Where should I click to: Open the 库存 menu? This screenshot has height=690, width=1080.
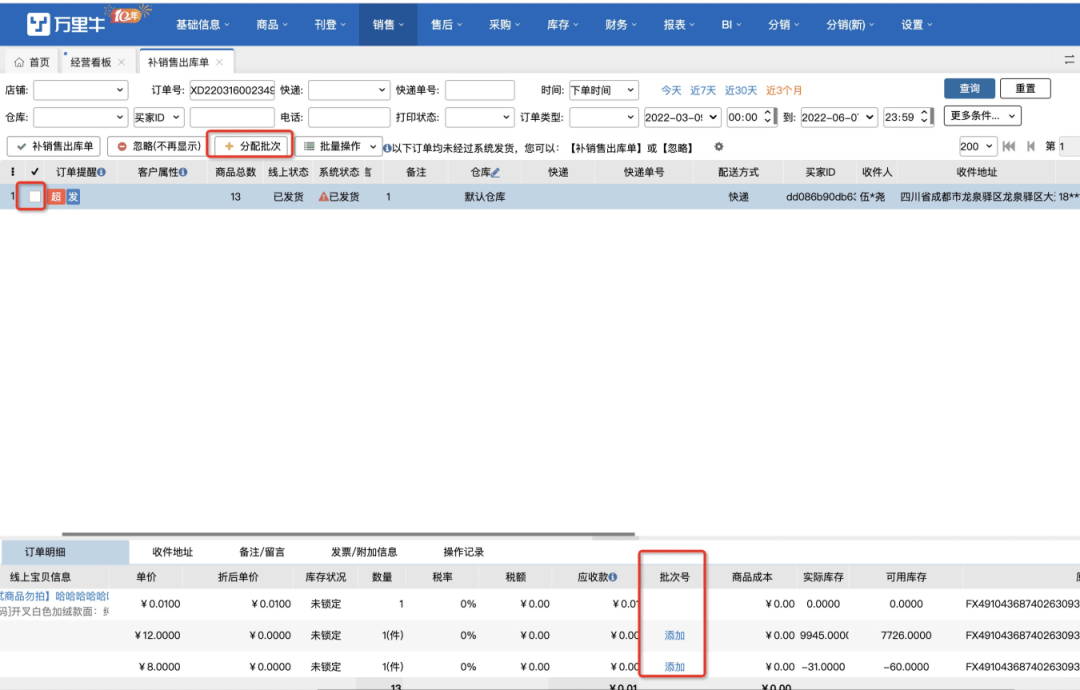[x=563, y=25]
